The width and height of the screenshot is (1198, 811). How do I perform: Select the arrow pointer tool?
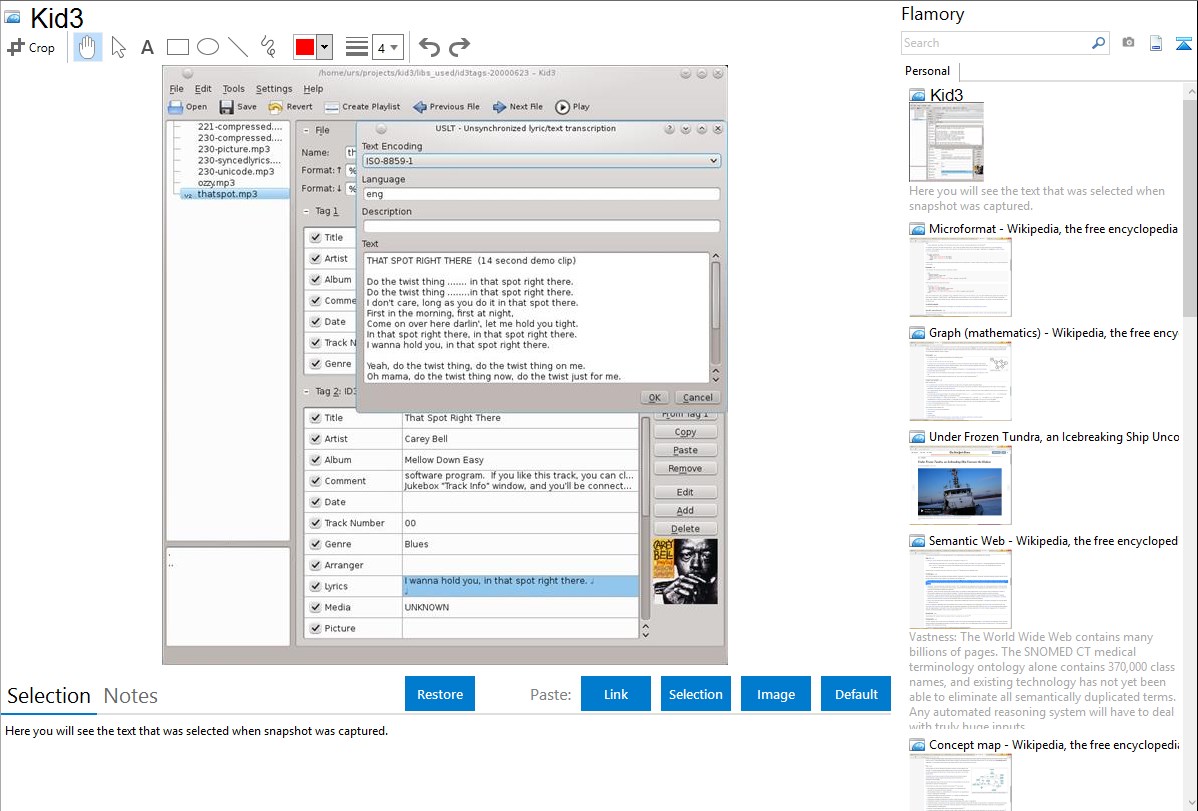(118, 47)
